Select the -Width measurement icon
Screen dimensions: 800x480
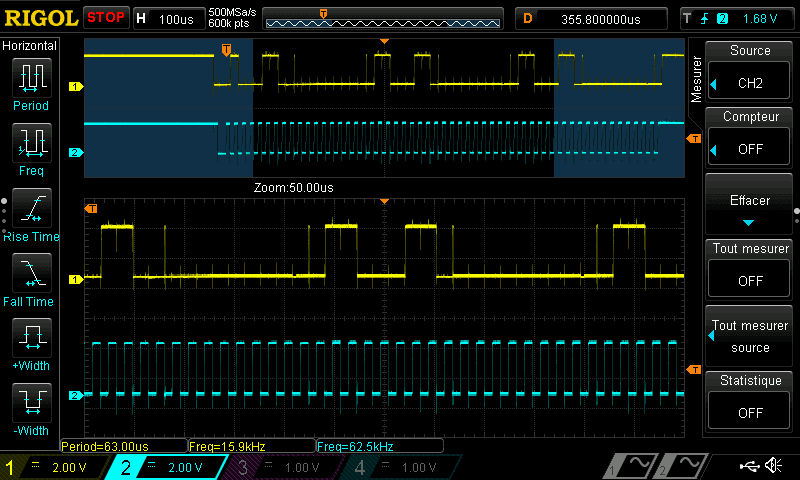click(x=32, y=402)
